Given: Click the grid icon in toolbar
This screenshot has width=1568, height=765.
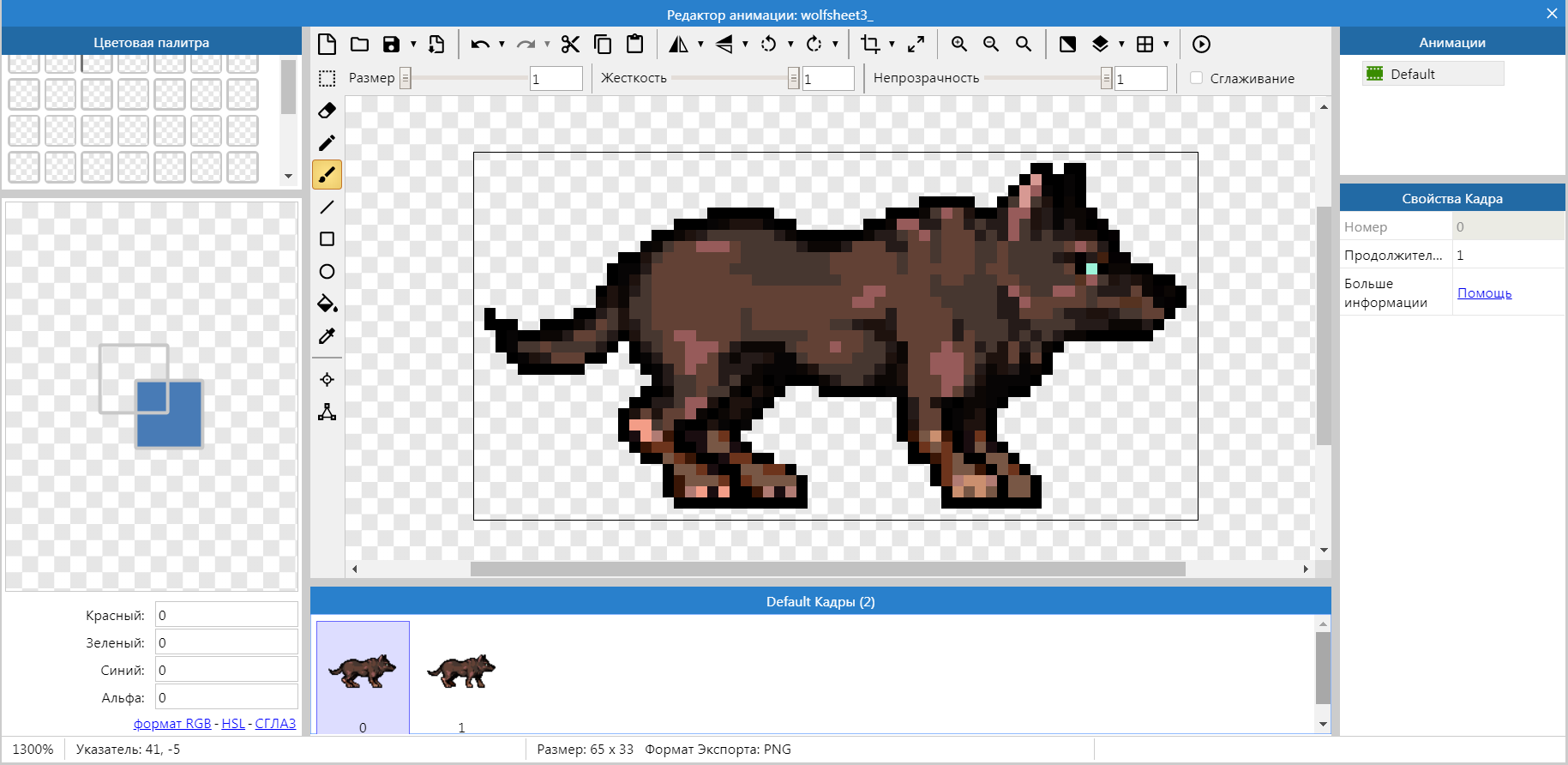Looking at the screenshot, I should [x=1144, y=45].
